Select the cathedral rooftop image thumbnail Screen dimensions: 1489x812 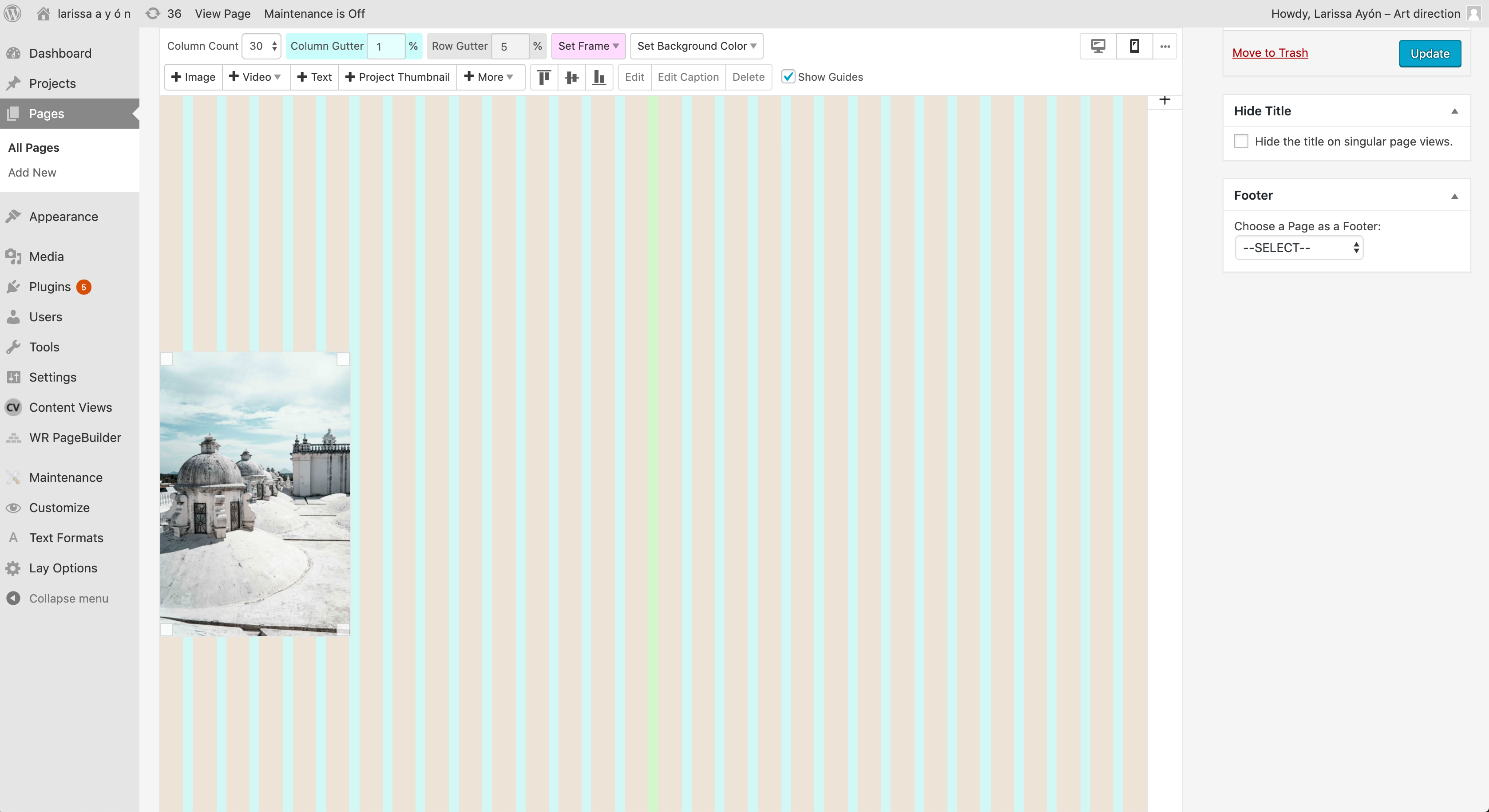(x=254, y=494)
